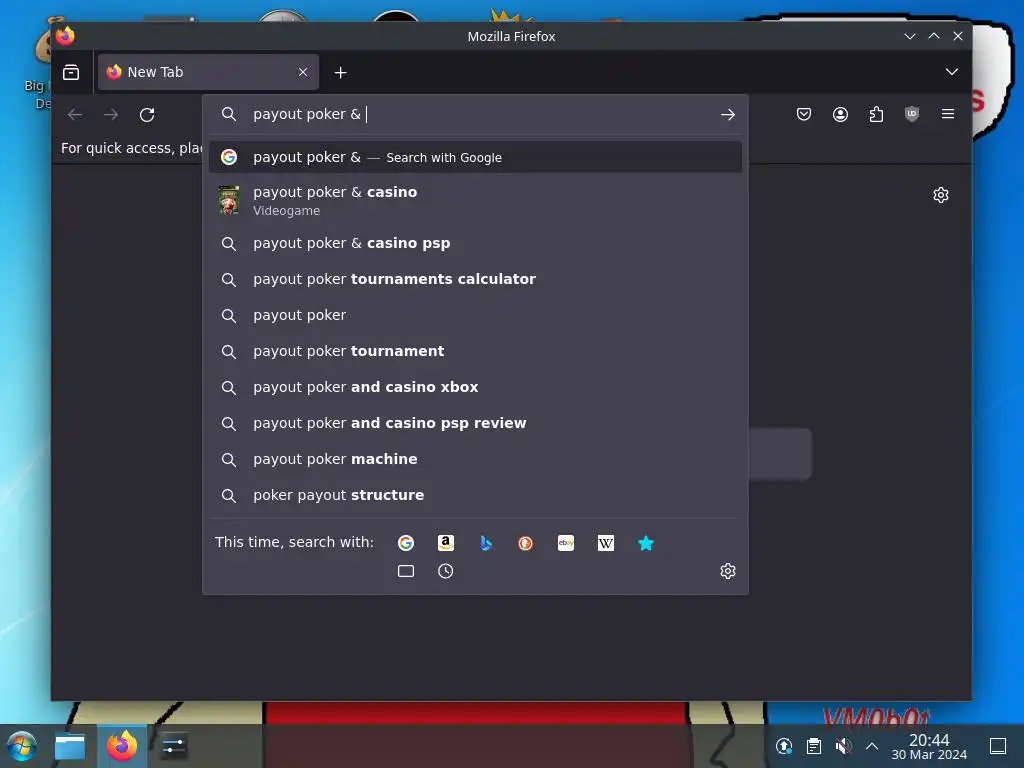1024x768 pixels.
Task: Open the settings sliders taskbar icon
Action: click(174, 746)
